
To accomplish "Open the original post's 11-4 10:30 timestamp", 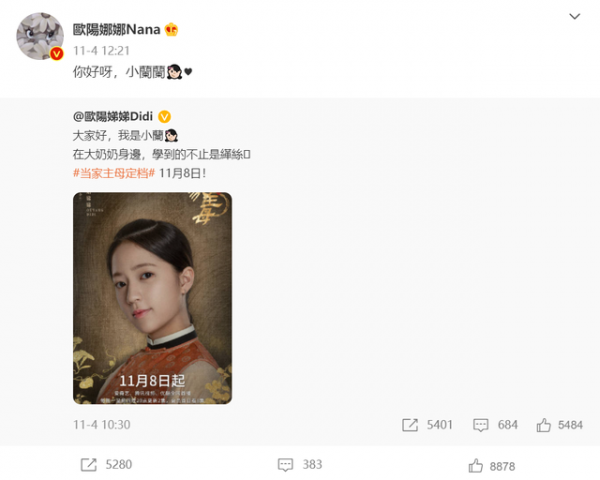I will [102, 424].
